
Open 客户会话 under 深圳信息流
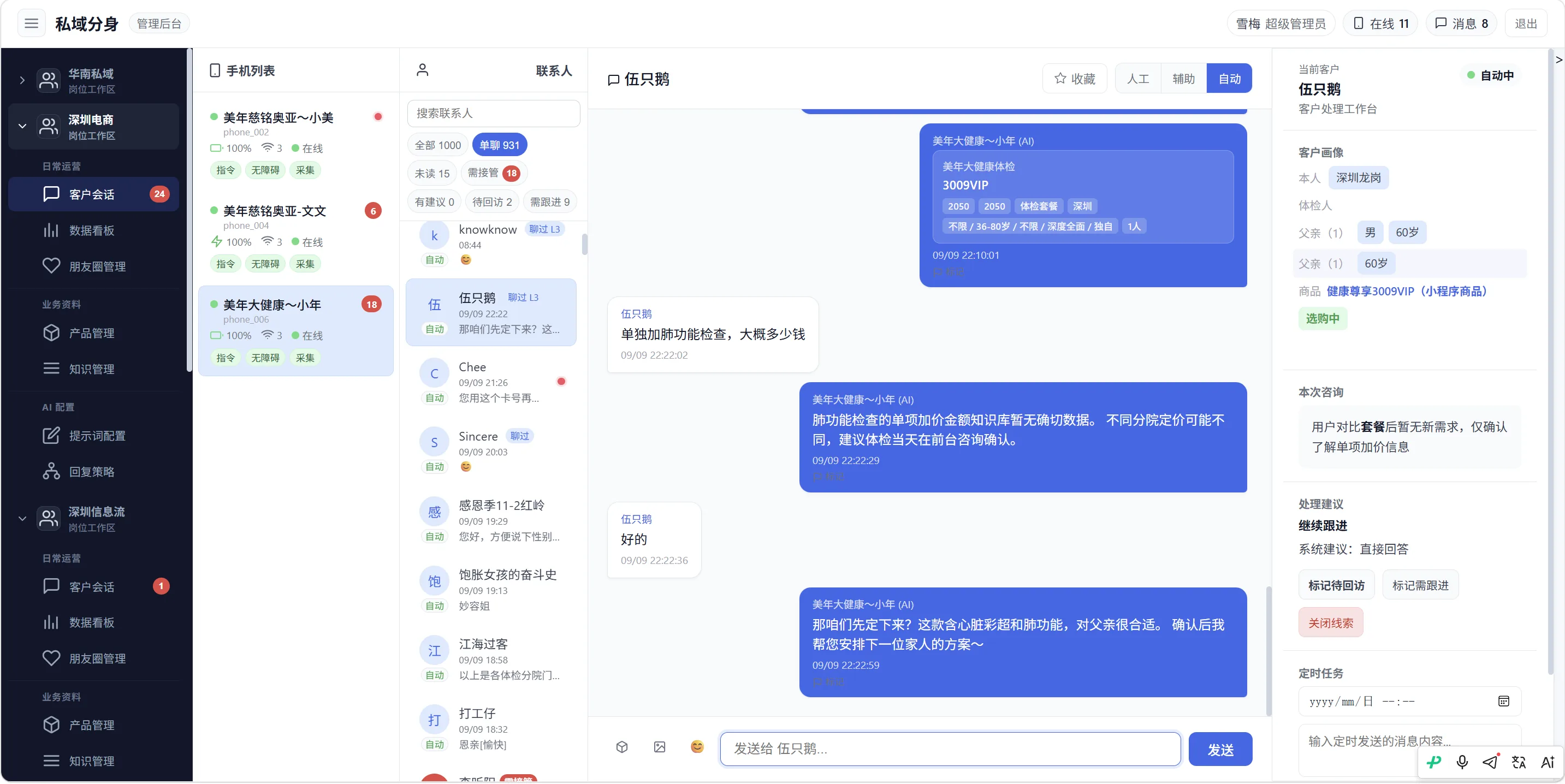click(x=93, y=586)
